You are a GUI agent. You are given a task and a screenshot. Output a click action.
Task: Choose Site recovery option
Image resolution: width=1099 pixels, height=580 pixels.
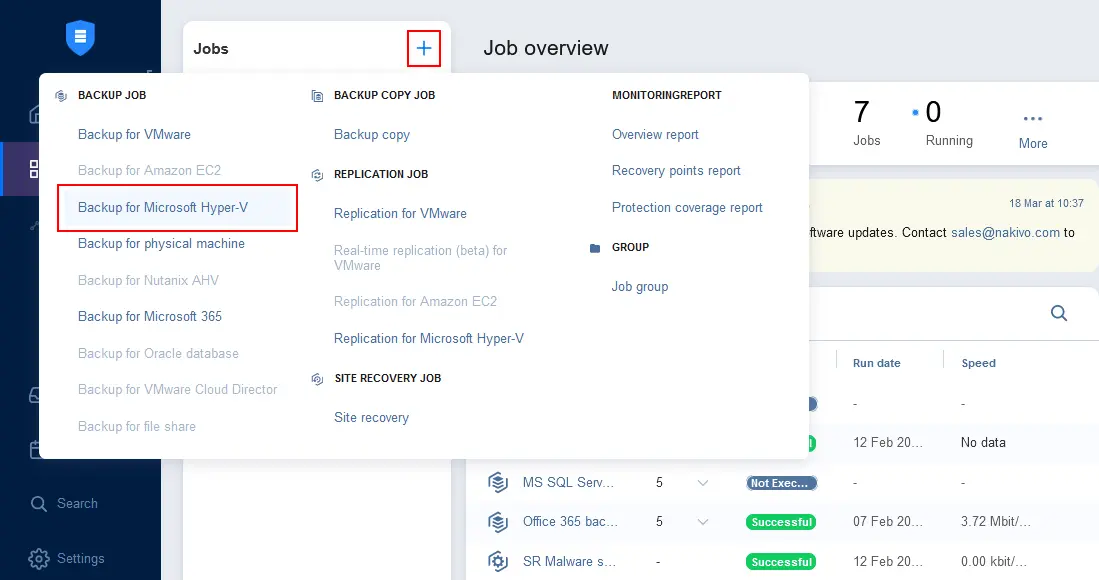click(x=371, y=417)
